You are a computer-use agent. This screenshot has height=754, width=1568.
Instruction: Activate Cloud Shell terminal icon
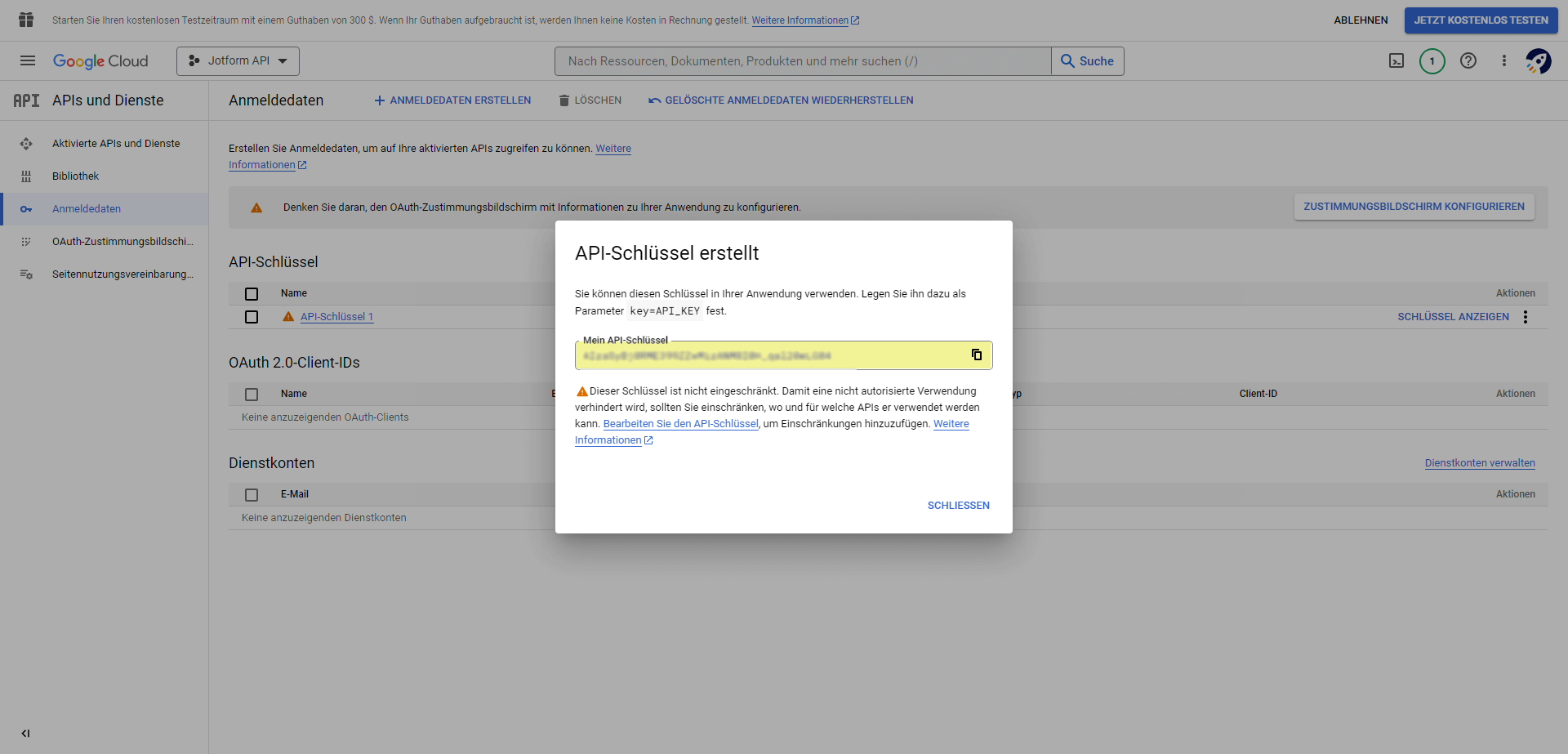1396,60
